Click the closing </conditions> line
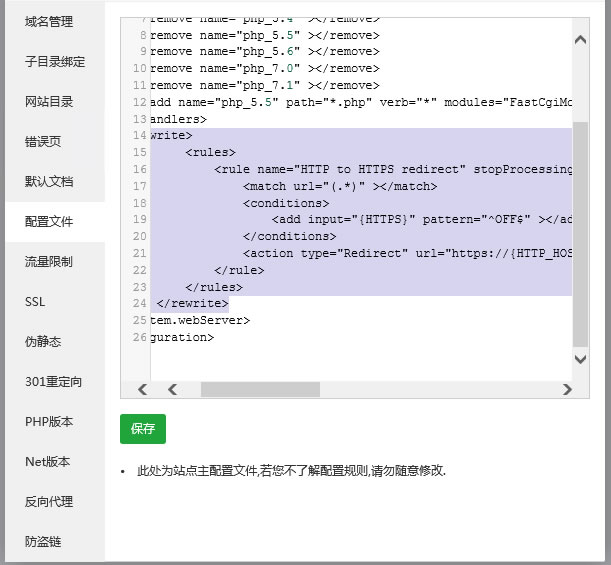611x565 pixels. click(x=290, y=237)
